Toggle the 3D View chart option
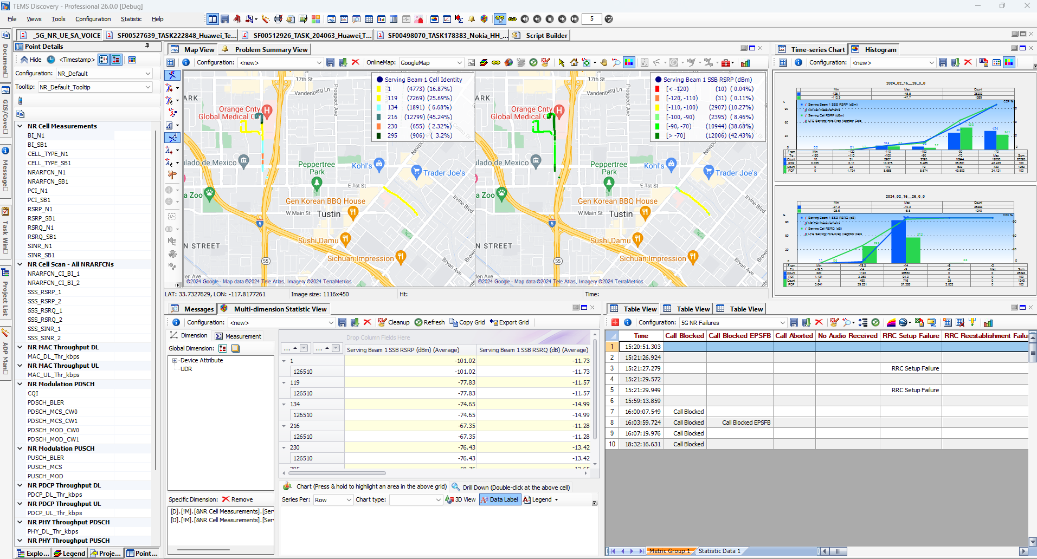This screenshot has width=1037, height=559. tap(460, 499)
